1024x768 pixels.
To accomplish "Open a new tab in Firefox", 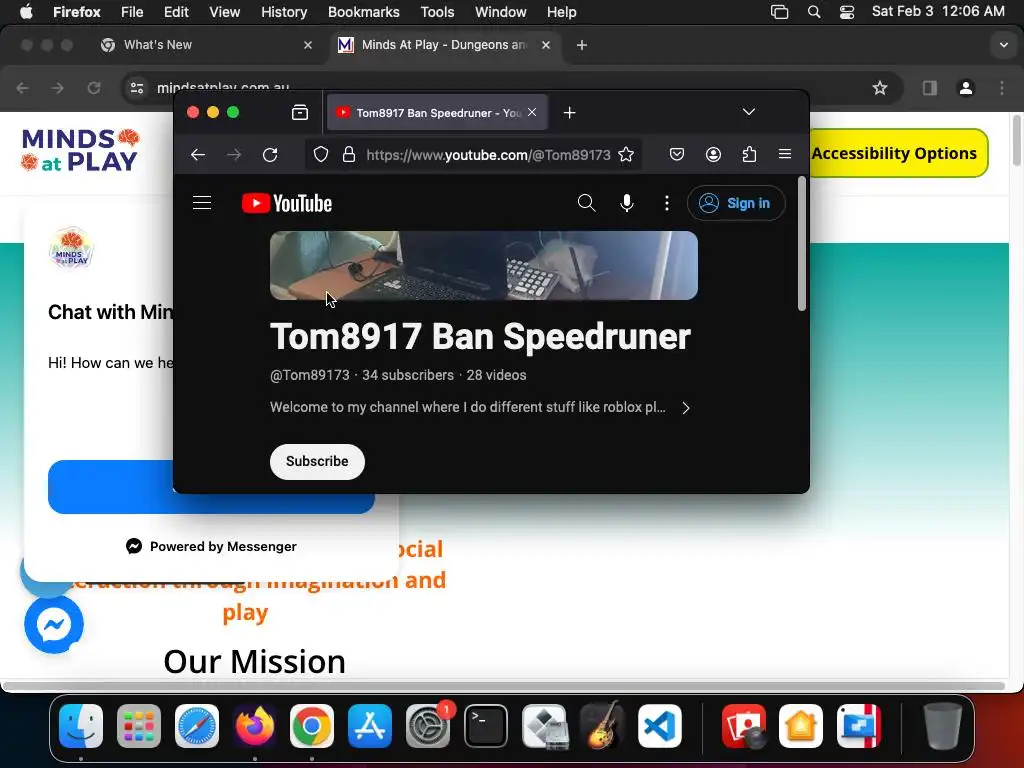I will (x=569, y=112).
